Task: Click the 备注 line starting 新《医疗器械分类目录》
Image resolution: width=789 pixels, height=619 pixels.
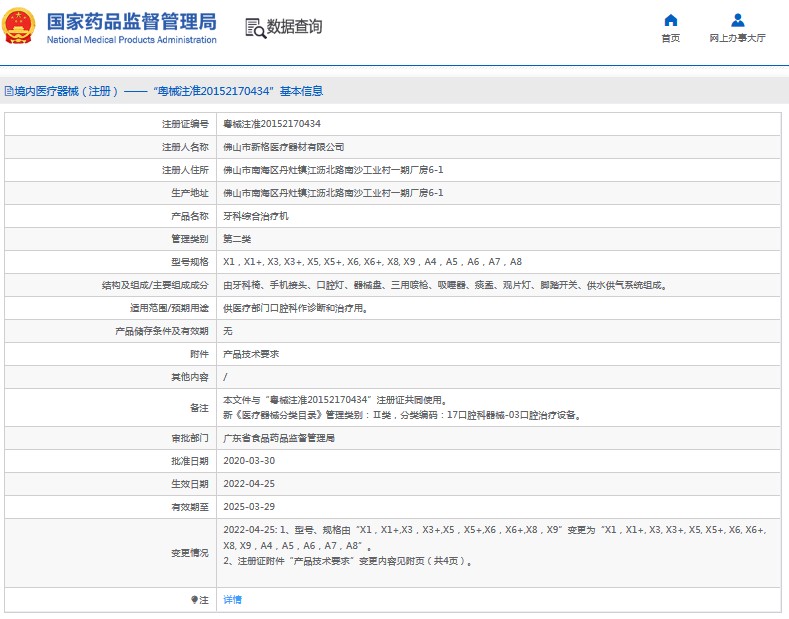Action: point(403,415)
